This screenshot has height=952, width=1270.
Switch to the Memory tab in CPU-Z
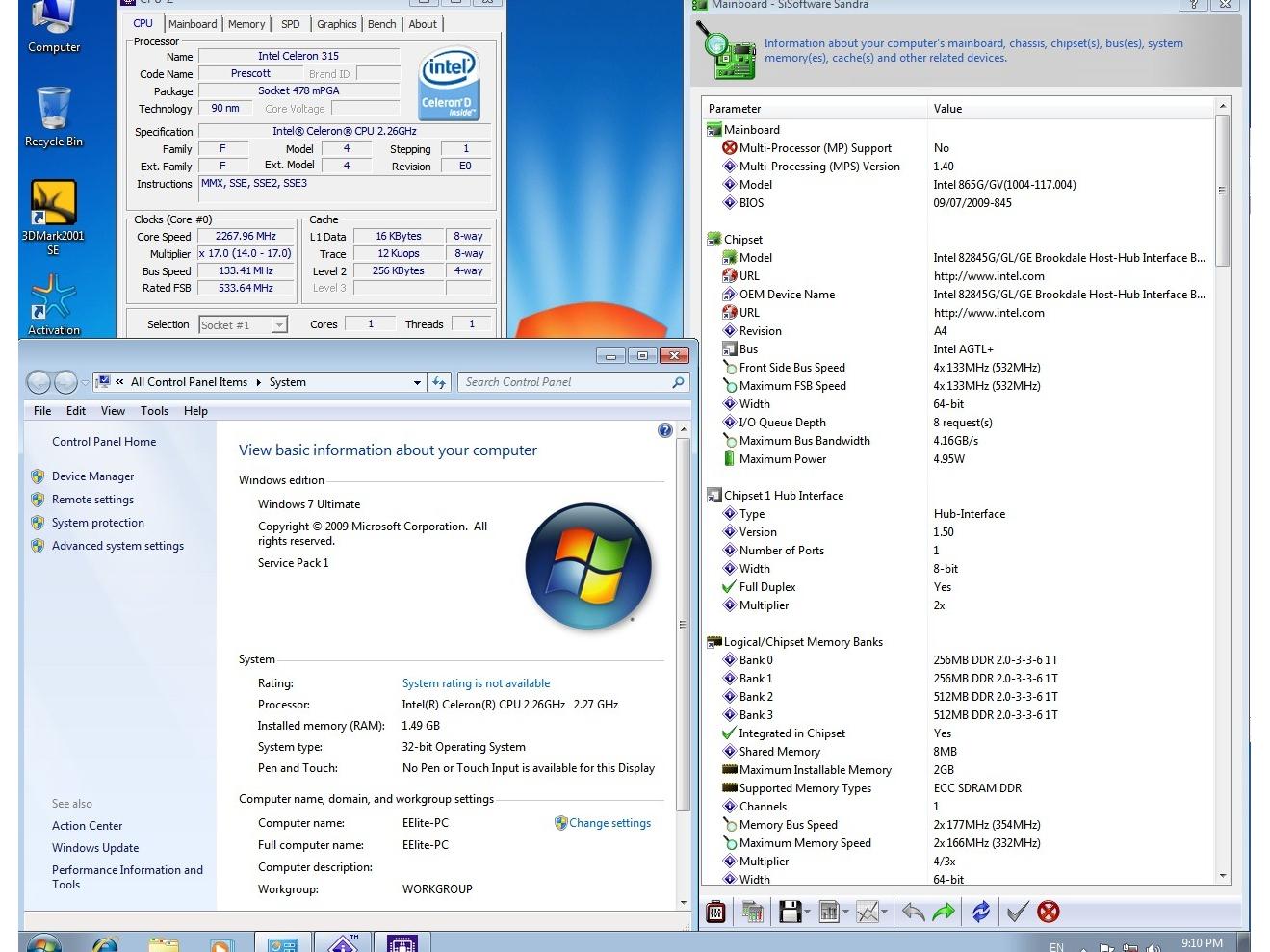tap(246, 24)
